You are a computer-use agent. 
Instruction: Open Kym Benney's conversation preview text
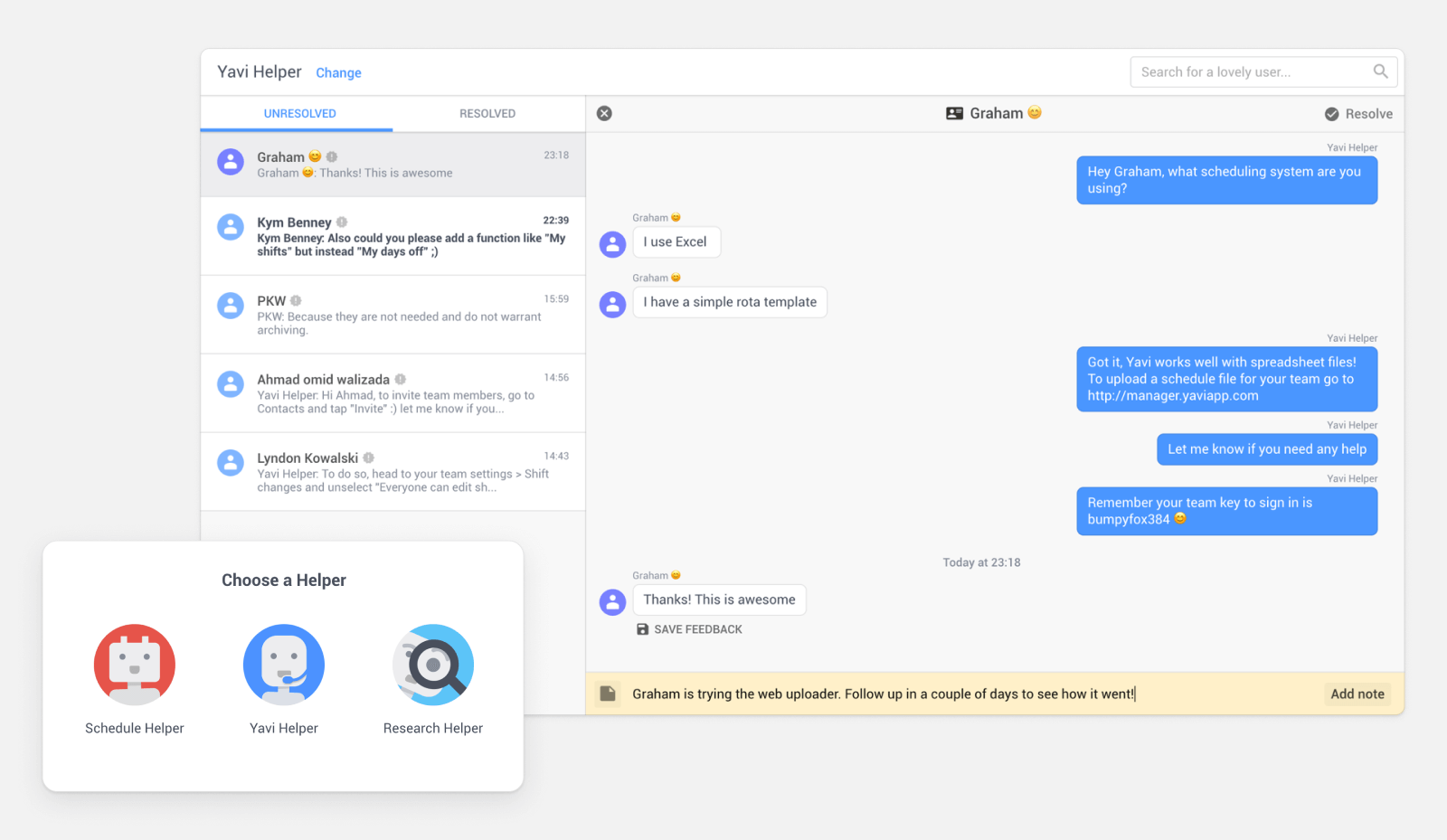tap(411, 245)
